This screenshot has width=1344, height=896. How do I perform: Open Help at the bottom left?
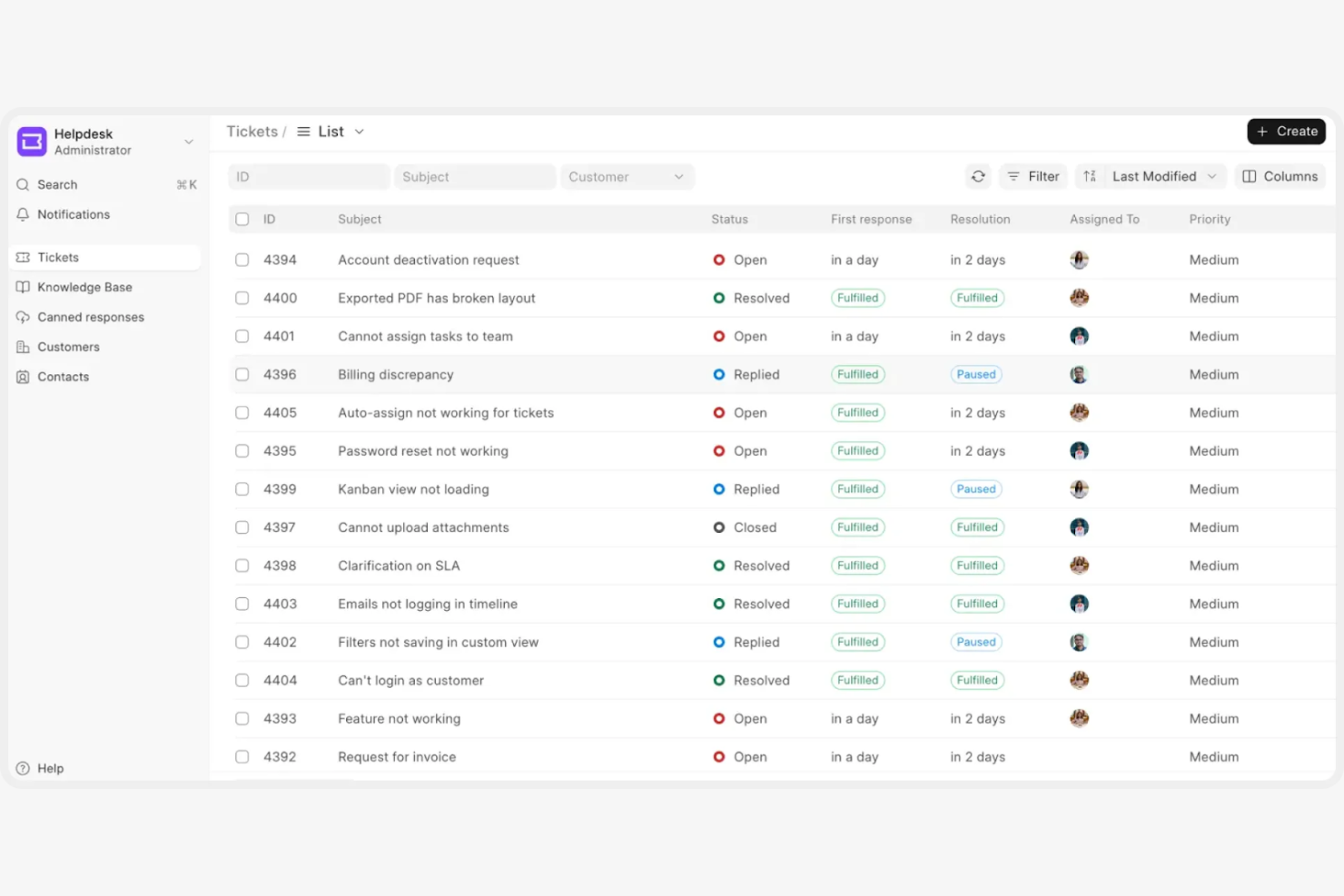[40, 768]
